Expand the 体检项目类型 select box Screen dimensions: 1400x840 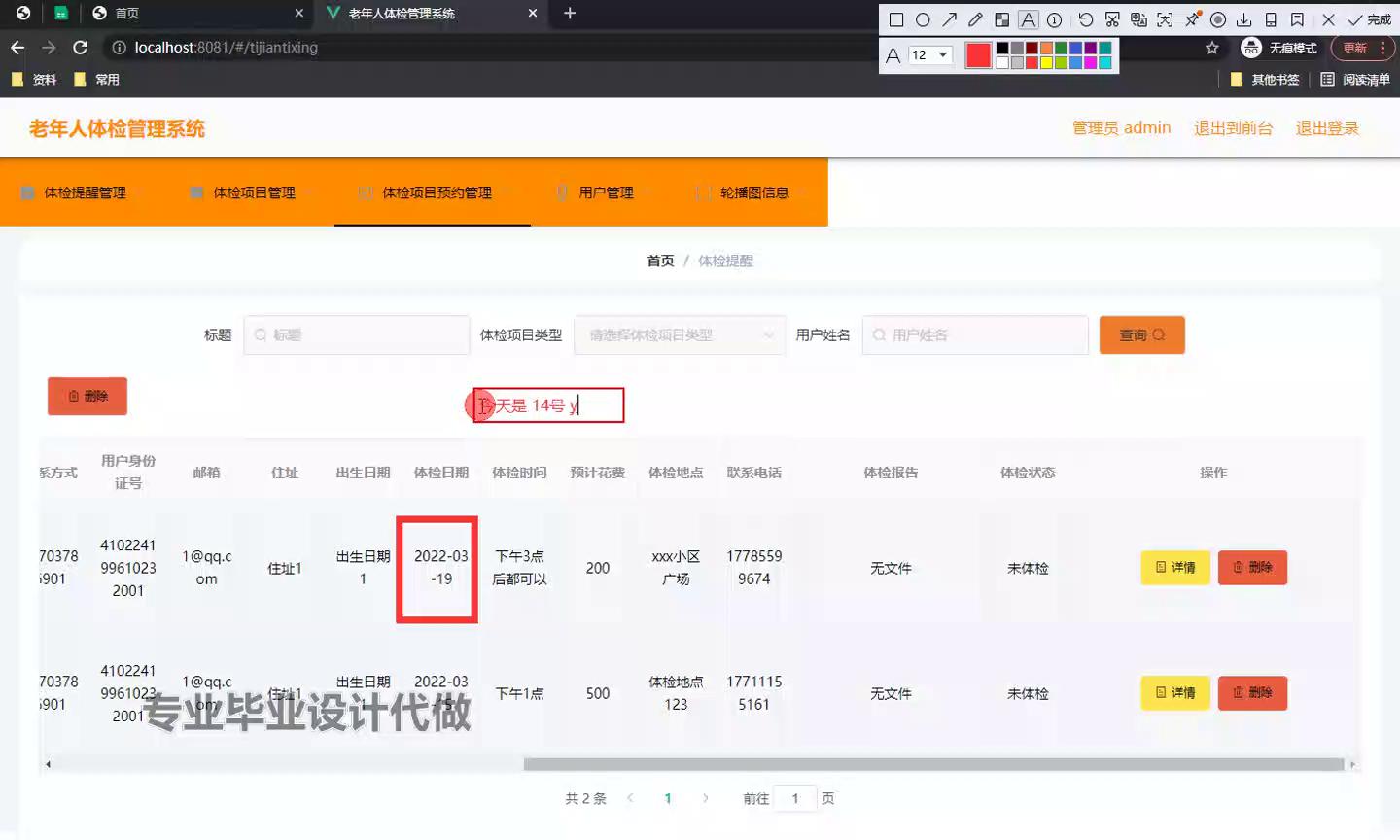click(x=679, y=335)
